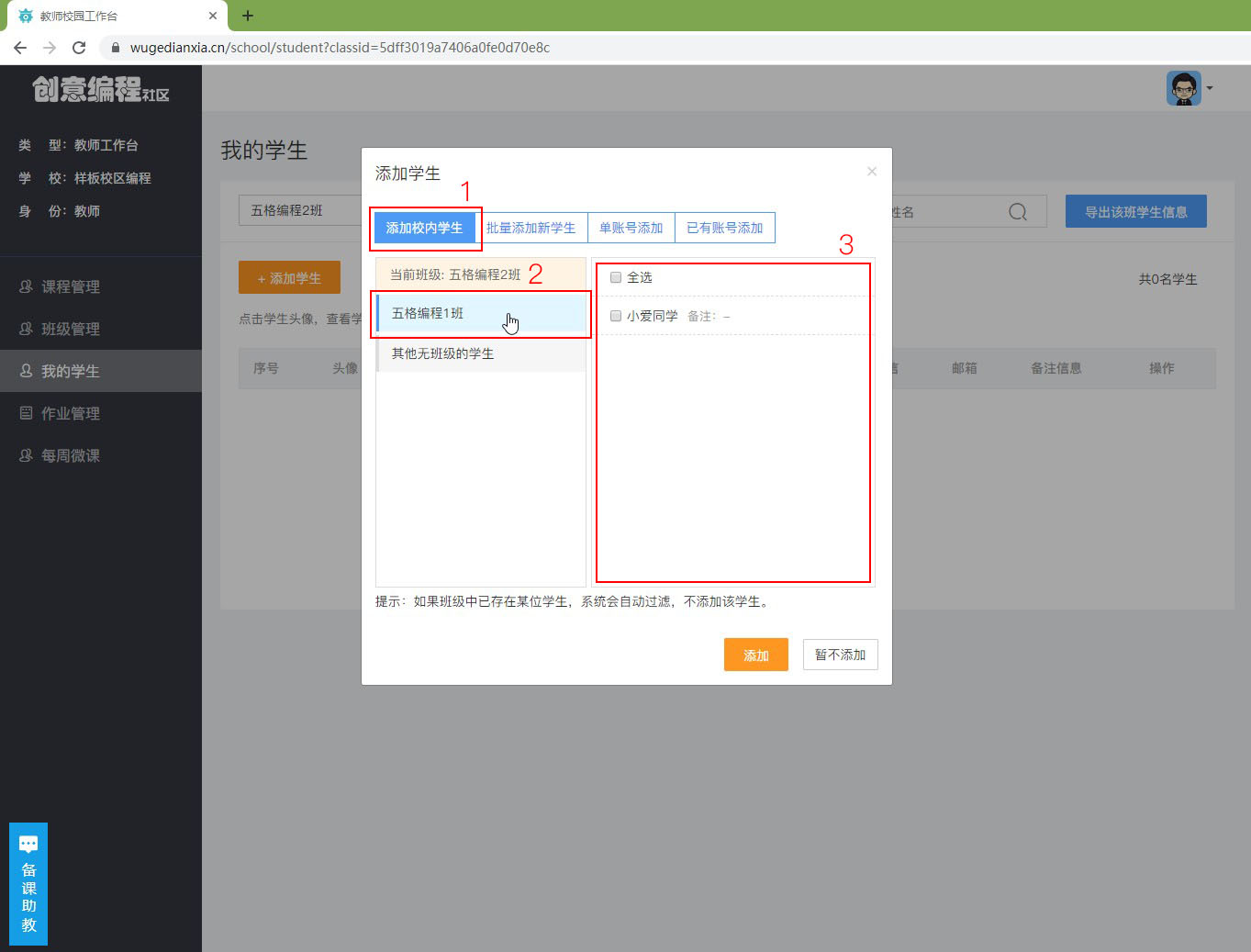Click the 邮箱 column header
Viewport: 1251px width, 952px height.
[x=965, y=368]
